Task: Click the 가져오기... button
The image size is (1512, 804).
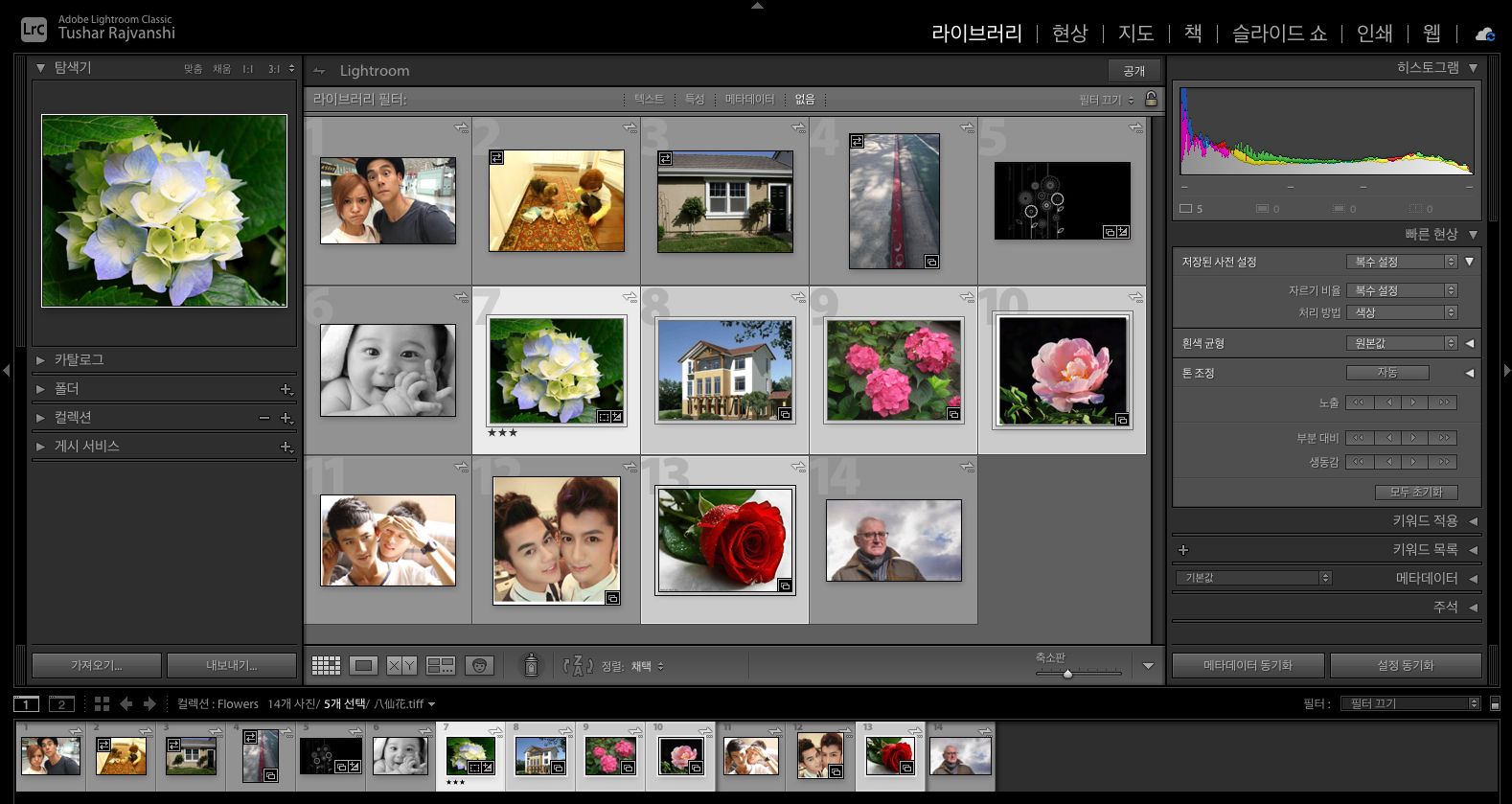Action: point(96,665)
